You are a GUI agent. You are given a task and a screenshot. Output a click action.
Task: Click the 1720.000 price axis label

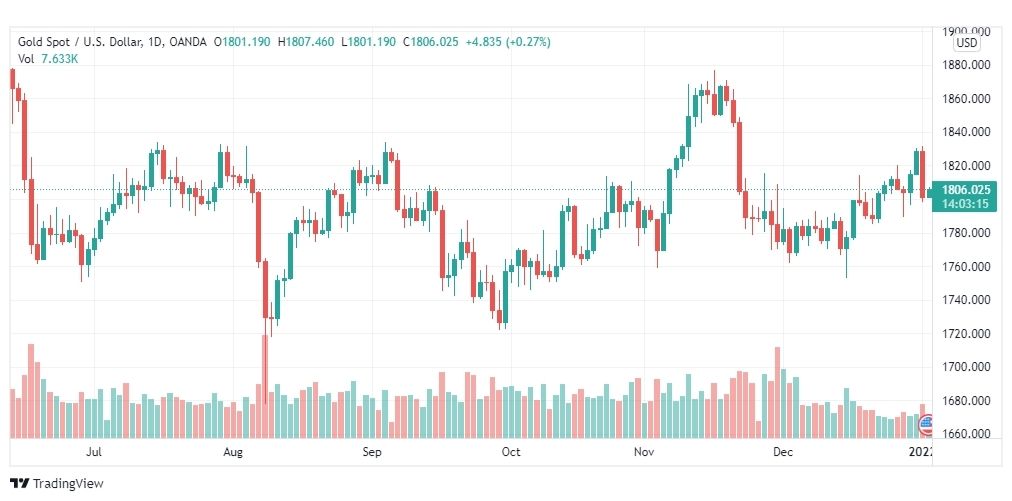tap(966, 334)
